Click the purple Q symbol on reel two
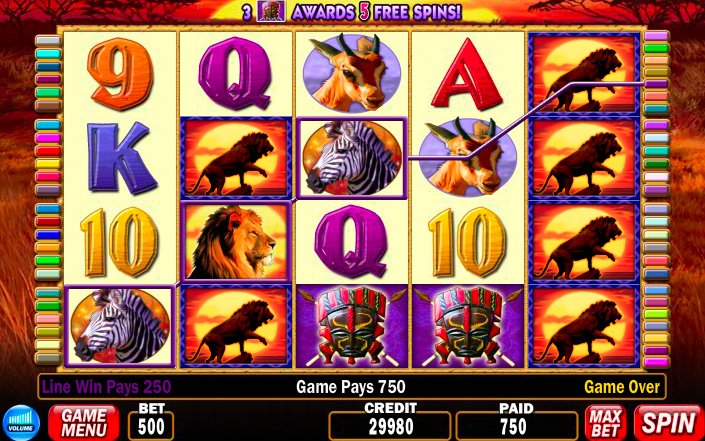 tap(236, 73)
